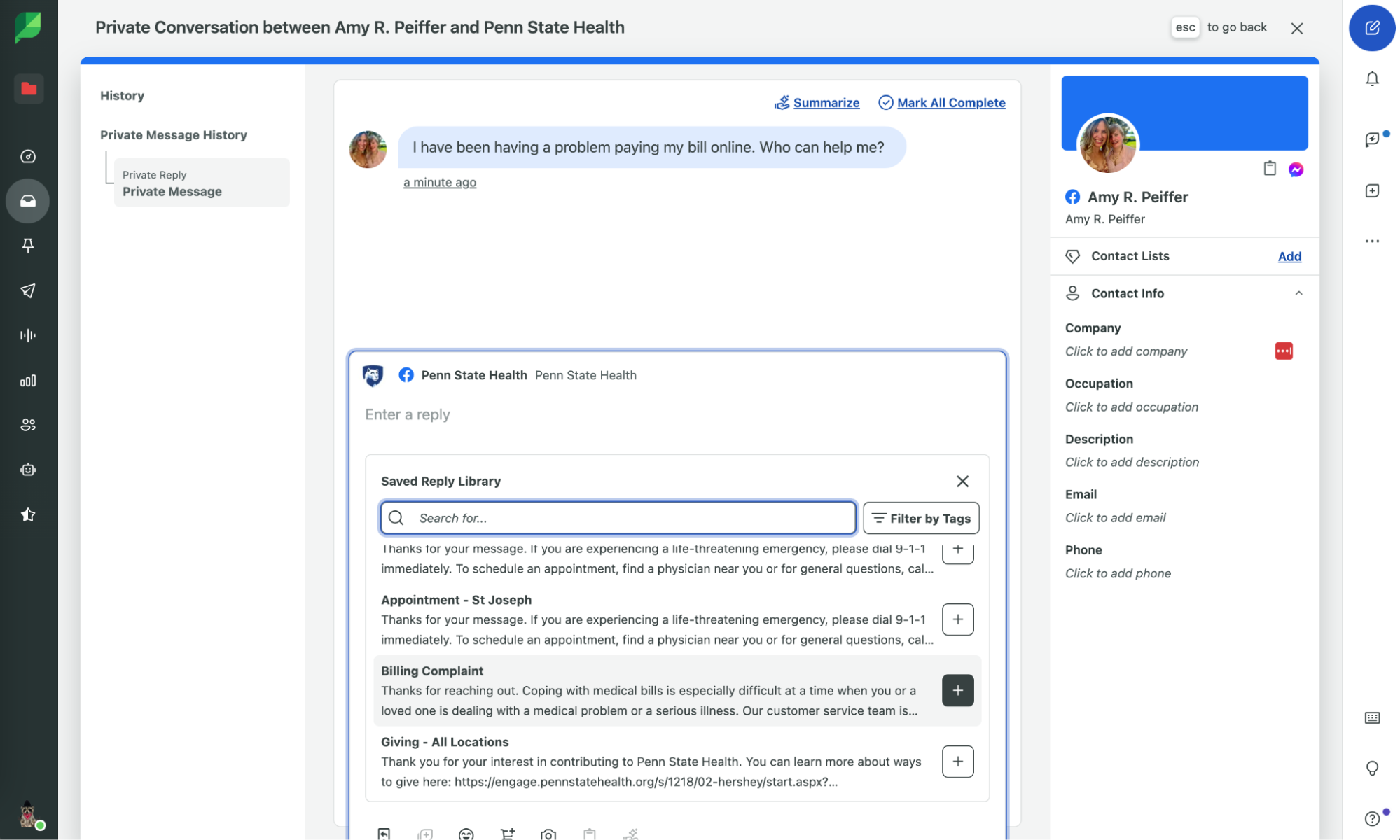Screen dimensions: 1400x840
Task: Click the emoji smiley icon in reply toolbar
Action: [466, 834]
